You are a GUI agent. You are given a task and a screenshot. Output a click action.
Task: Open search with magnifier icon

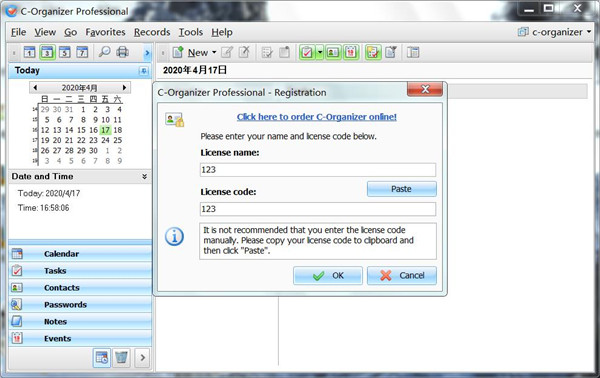(104, 52)
